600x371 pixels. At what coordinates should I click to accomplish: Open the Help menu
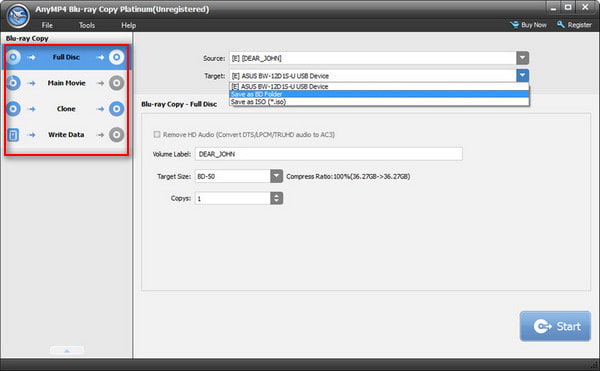[x=129, y=25]
